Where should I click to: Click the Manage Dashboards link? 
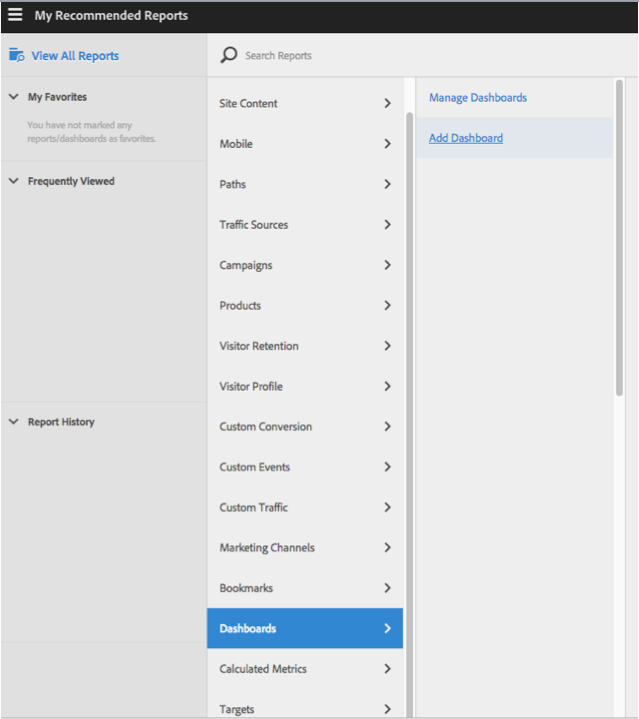pos(478,98)
